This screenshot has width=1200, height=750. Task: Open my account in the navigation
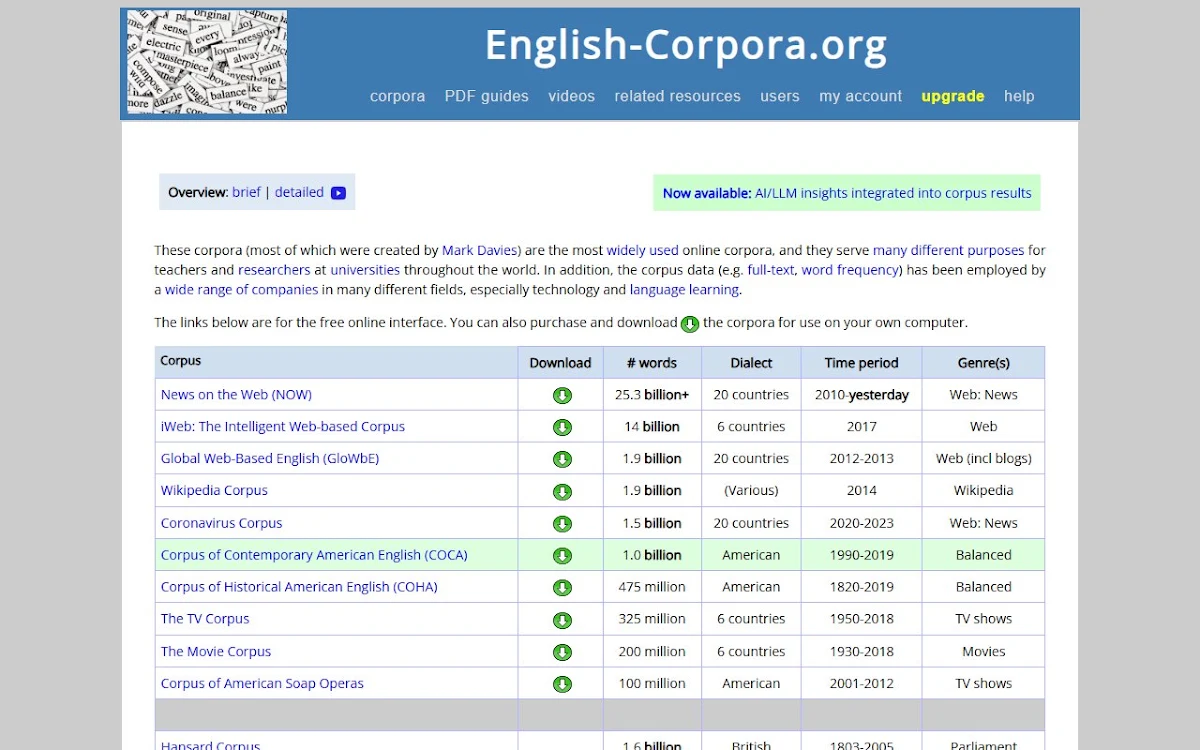click(x=860, y=96)
